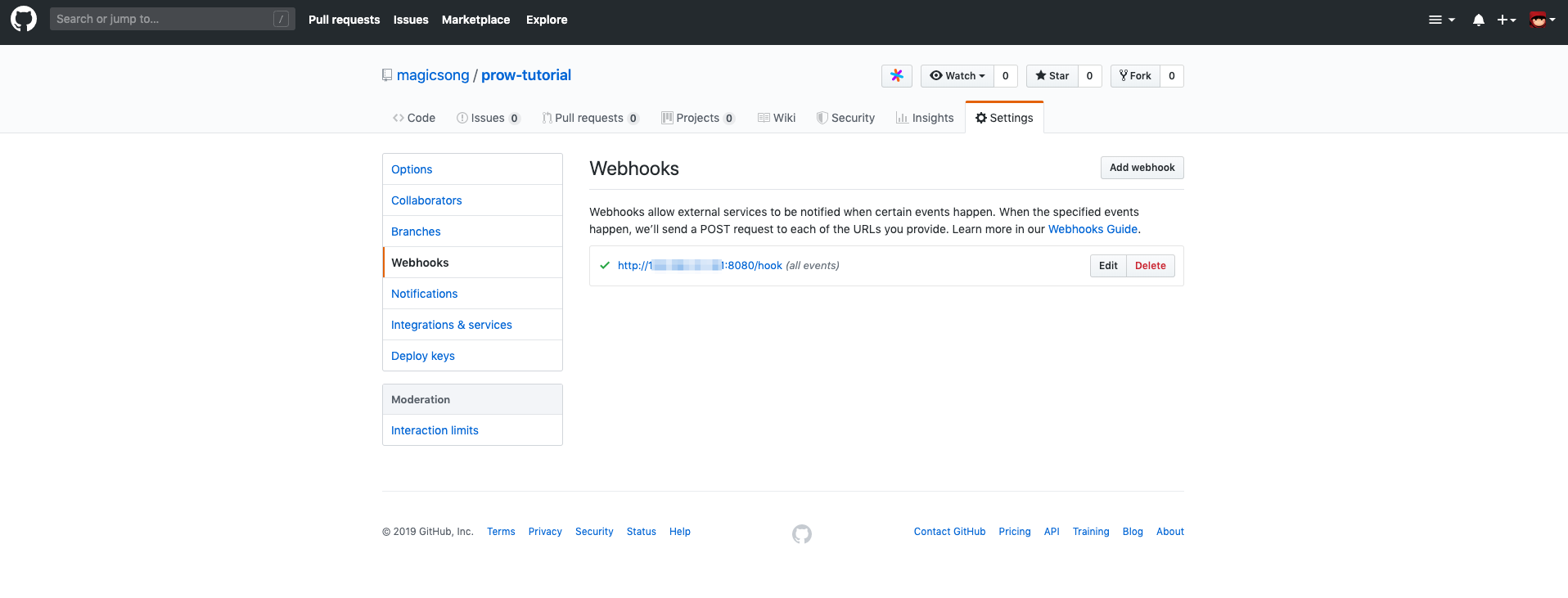Click the gray GitHub logo in footer
The height and width of the screenshot is (598, 1568).
tap(802, 534)
